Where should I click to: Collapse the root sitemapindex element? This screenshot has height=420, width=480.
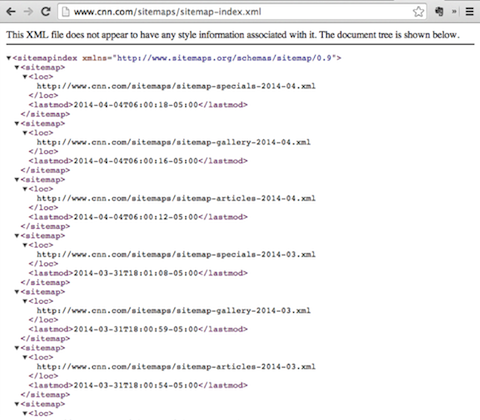pos(9,58)
